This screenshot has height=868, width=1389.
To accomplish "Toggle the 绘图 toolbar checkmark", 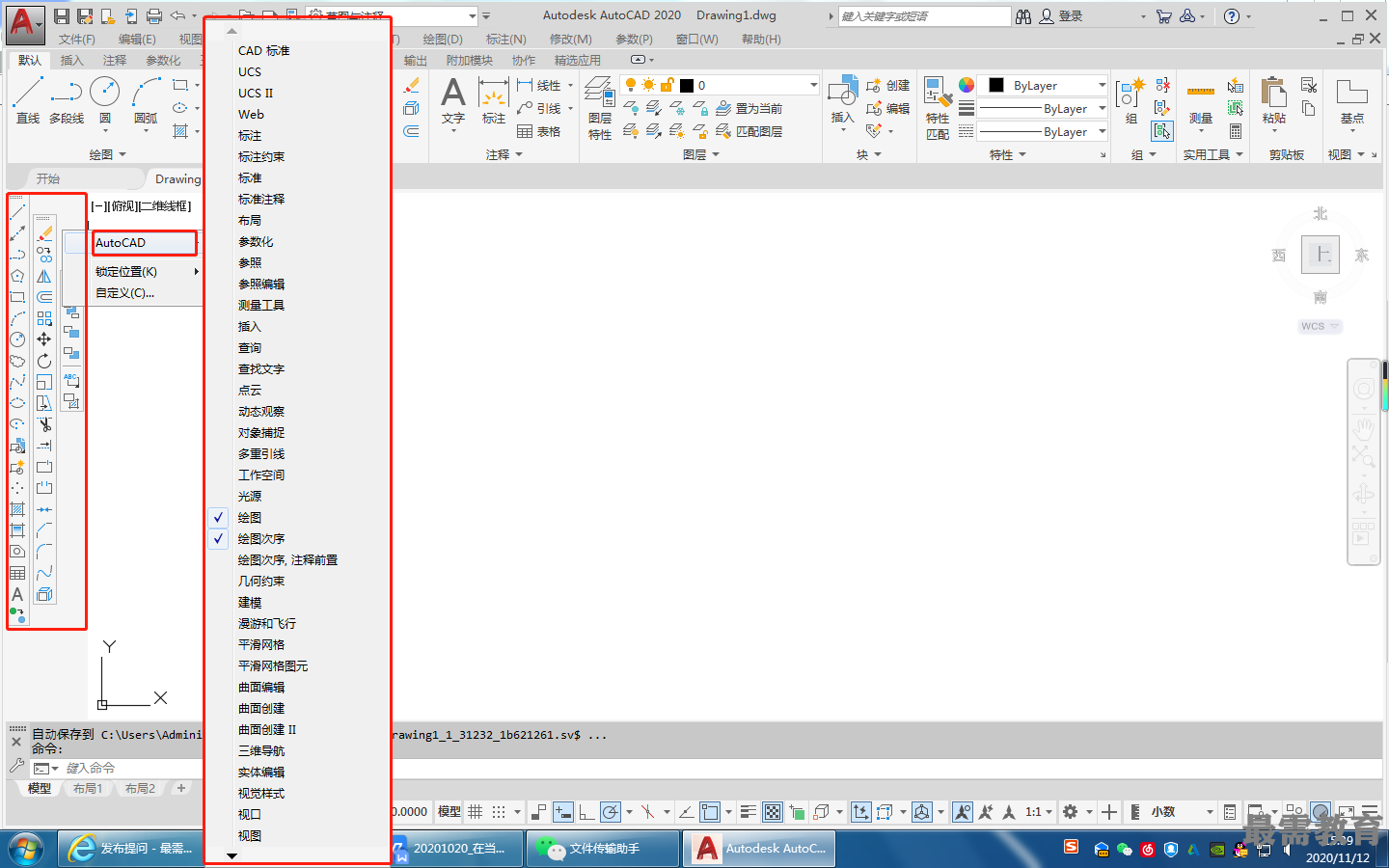I will pos(219,518).
